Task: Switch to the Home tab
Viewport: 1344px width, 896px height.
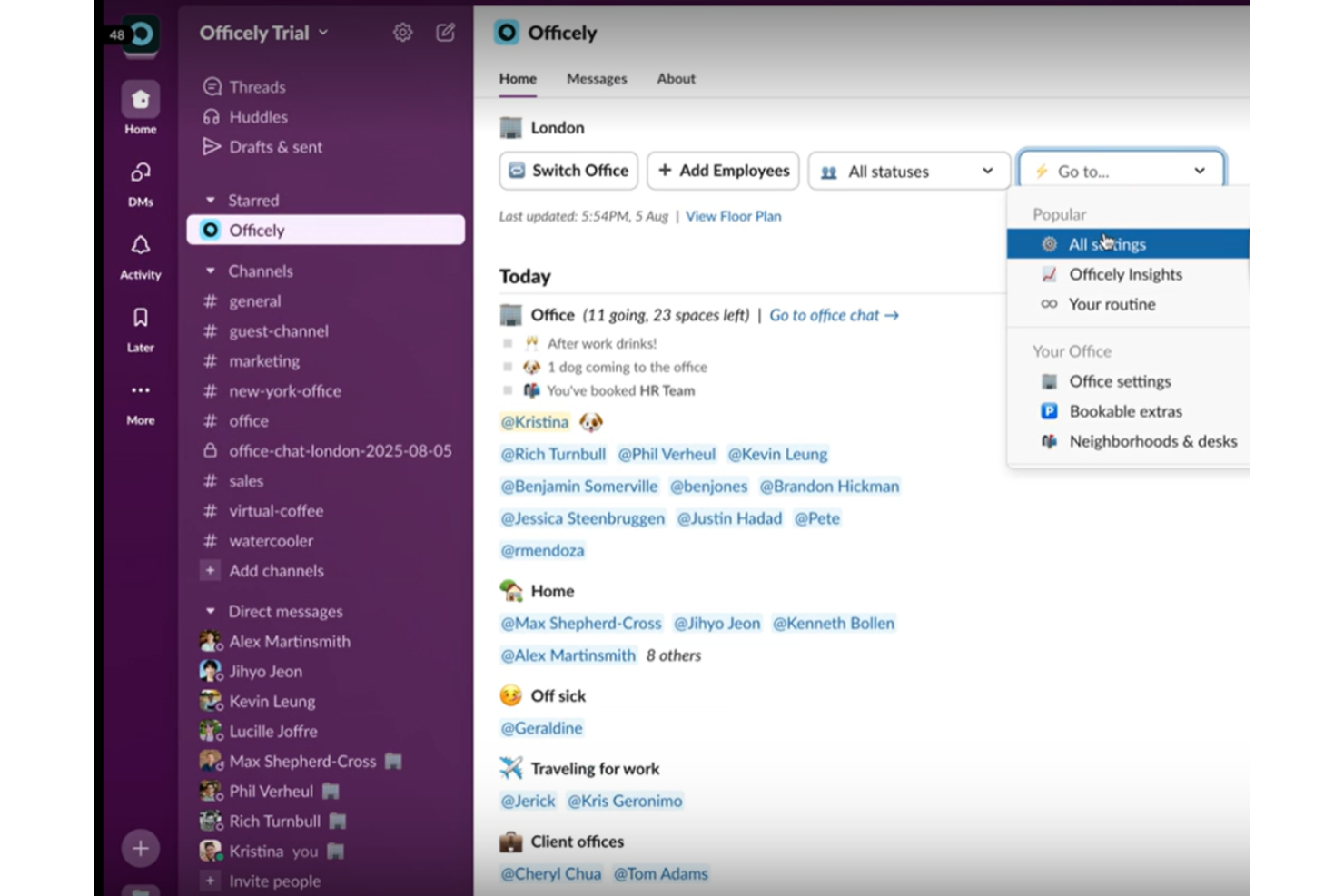Action: (x=518, y=79)
